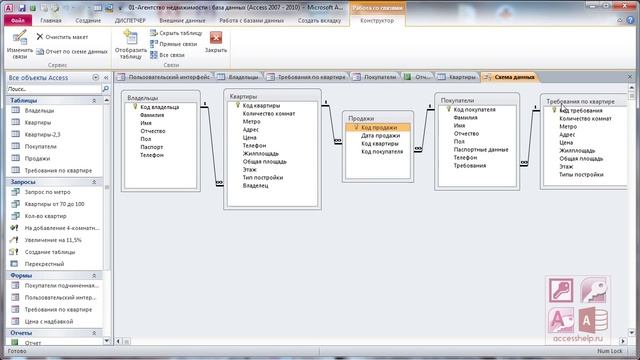640x360 pixels.
Task: Switch to the Внешние данные ribbon tab
Action: tap(182, 20)
